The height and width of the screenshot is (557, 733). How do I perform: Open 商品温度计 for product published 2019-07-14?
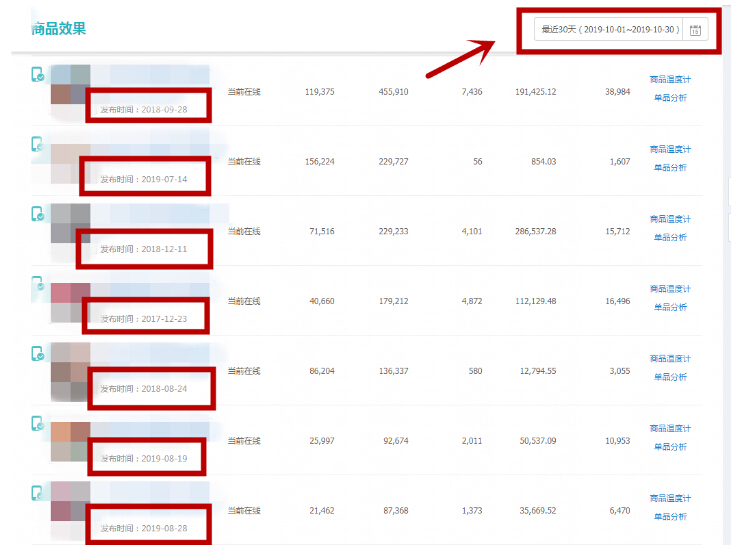point(669,149)
